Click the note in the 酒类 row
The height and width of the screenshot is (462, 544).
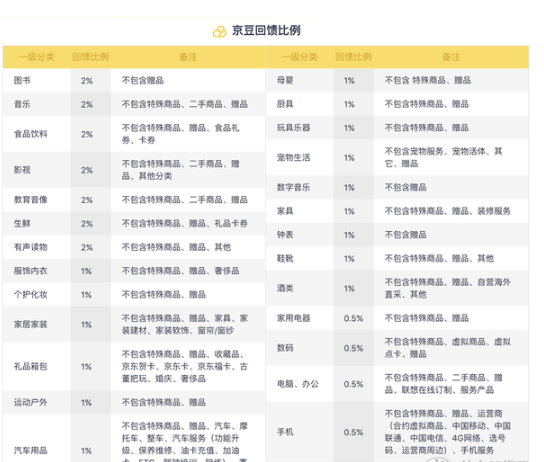pos(448,288)
